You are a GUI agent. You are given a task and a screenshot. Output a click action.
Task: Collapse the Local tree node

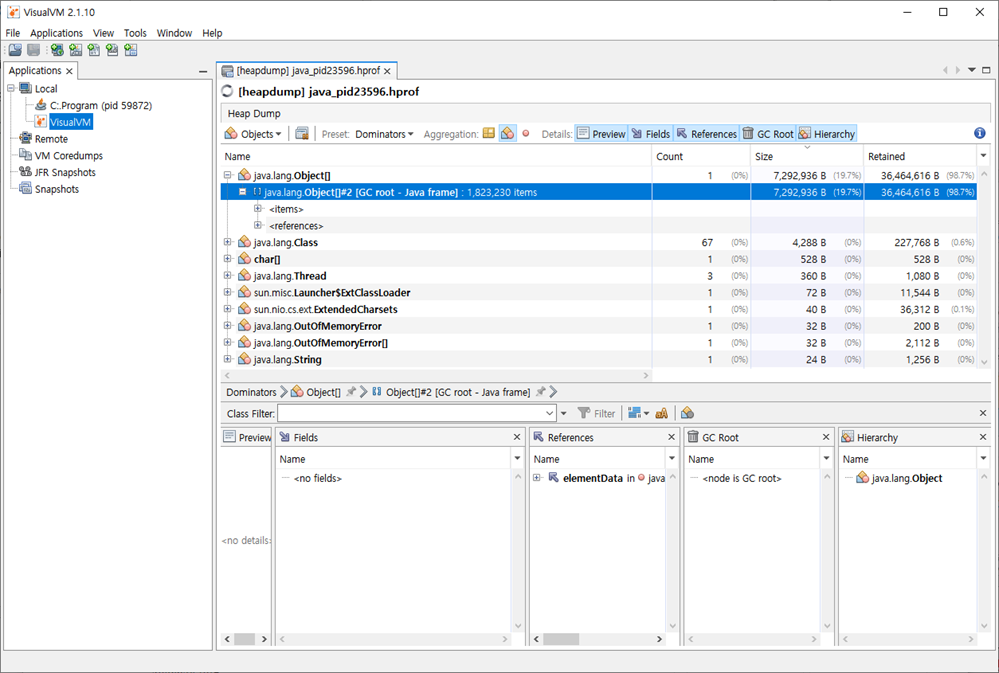coord(11,88)
